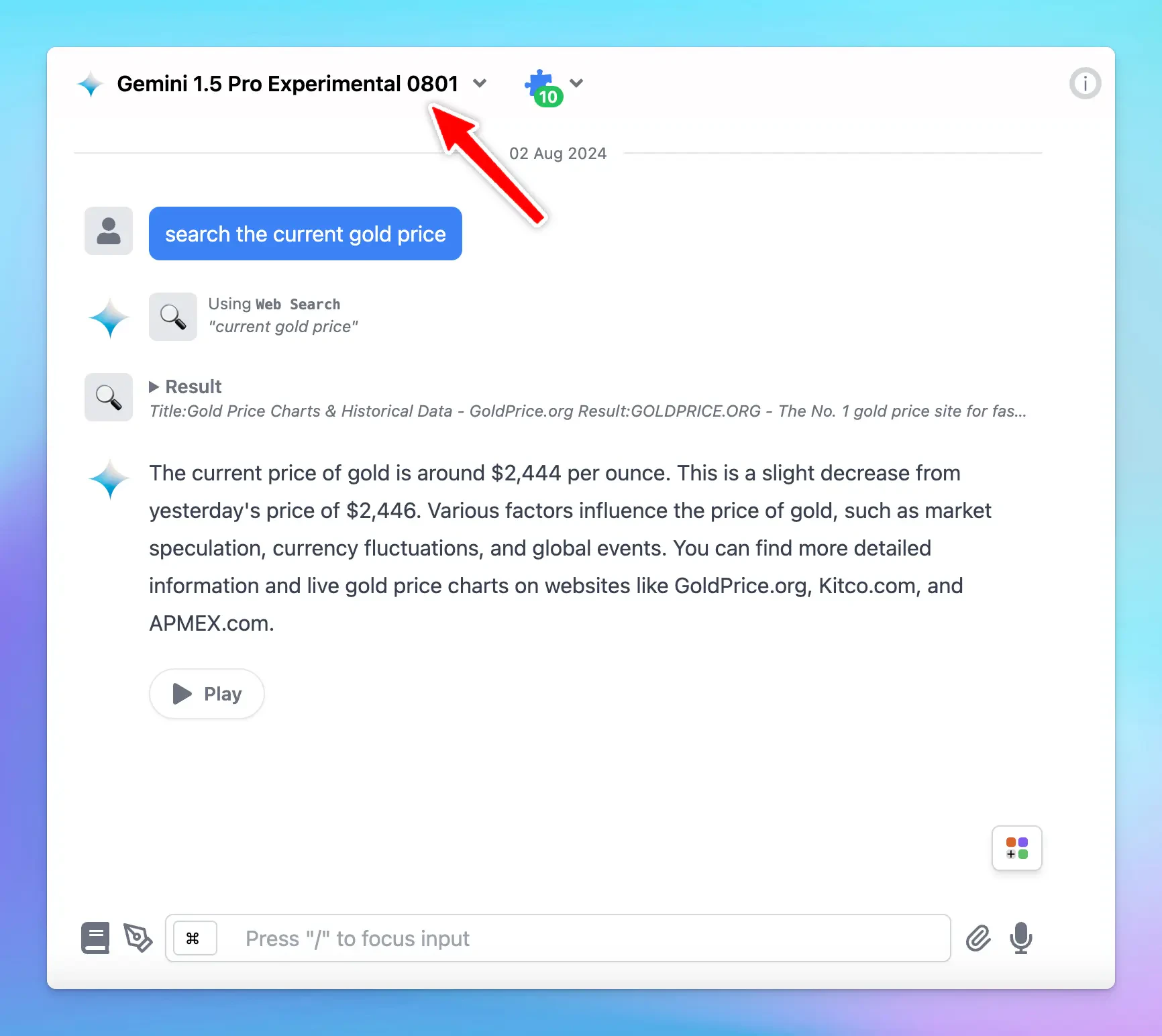Open the chat info icon
The width and height of the screenshot is (1162, 1036).
(1085, 83)
